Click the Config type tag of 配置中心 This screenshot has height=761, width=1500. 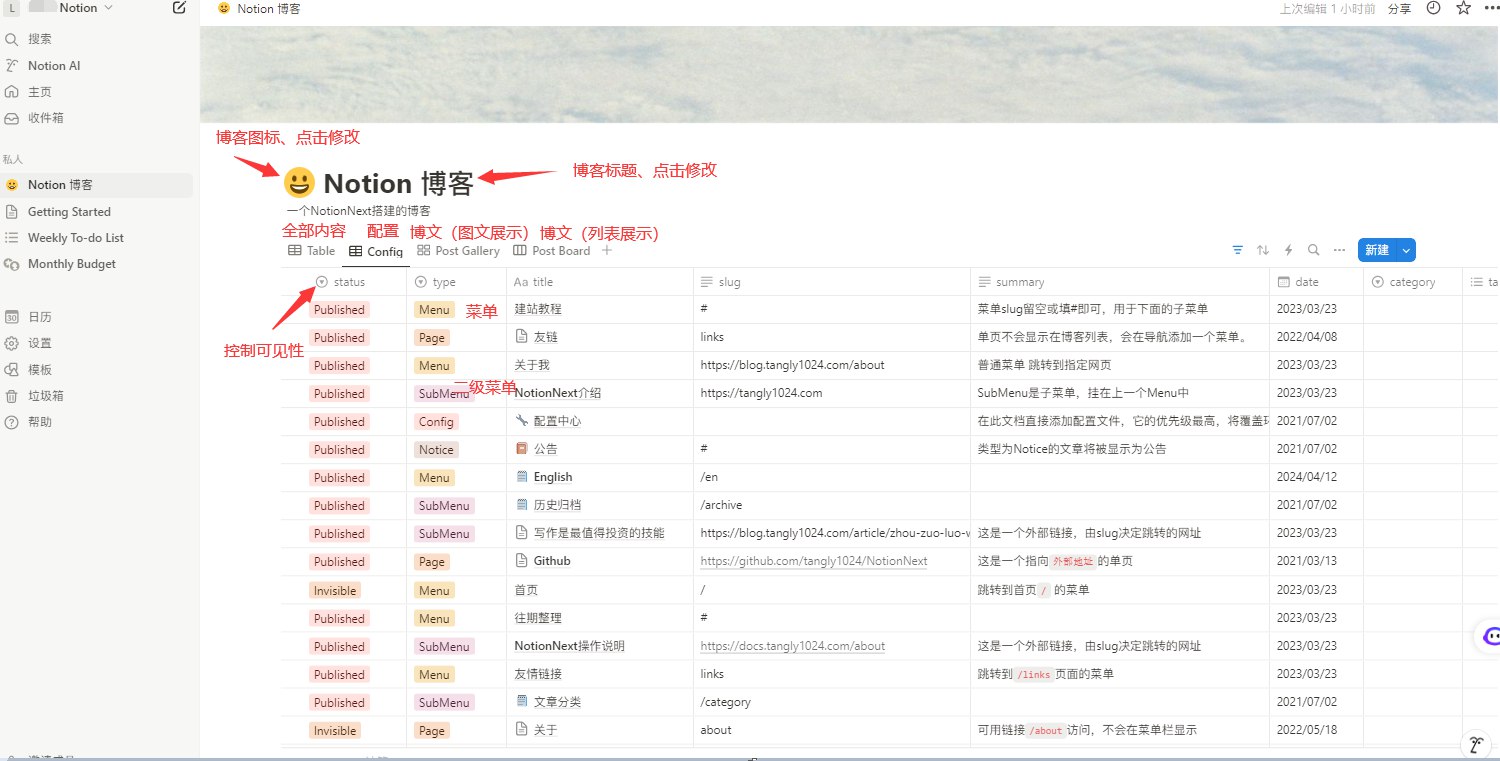coord(436,422)
